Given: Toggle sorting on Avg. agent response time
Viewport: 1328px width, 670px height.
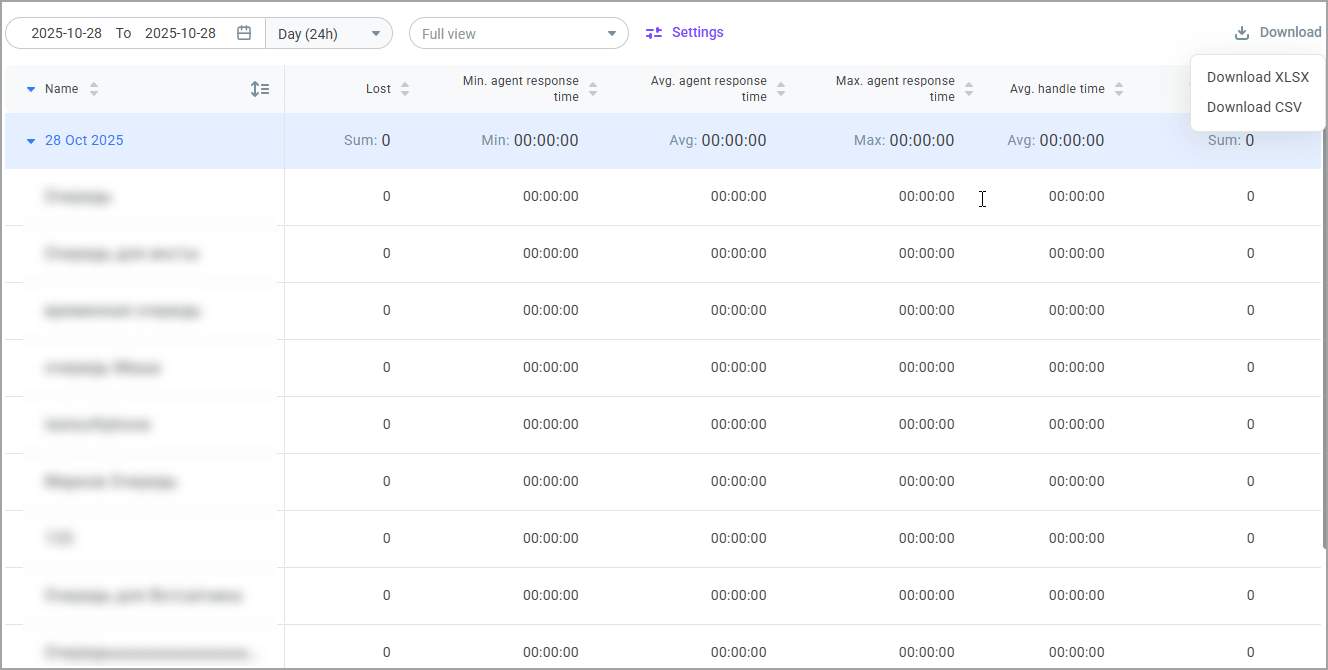Looking at the screenshot, I should tap(781, 88).
